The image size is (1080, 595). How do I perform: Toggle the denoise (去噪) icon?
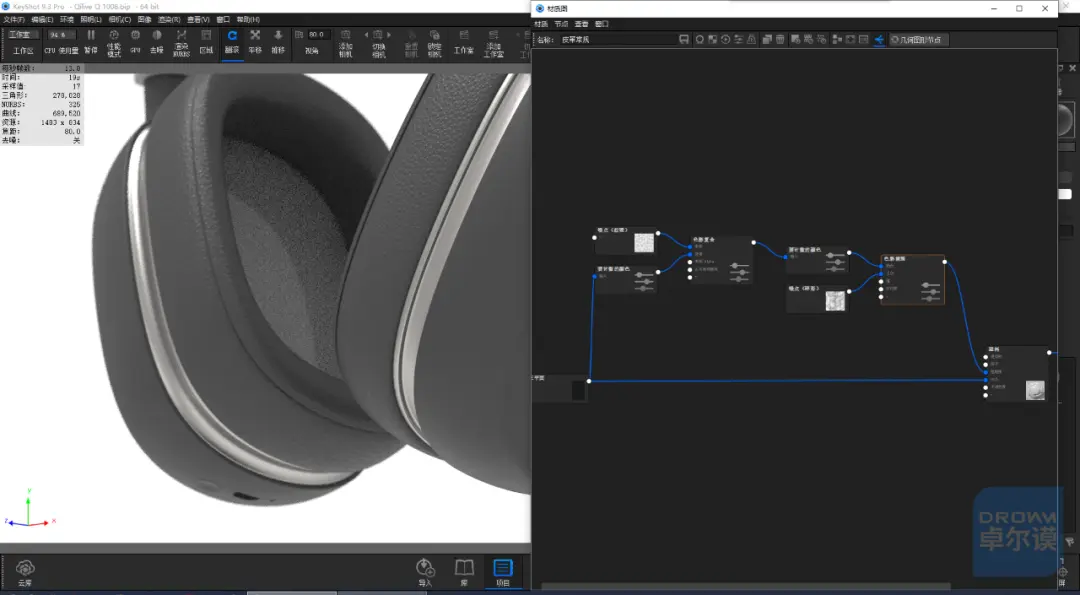157,41
